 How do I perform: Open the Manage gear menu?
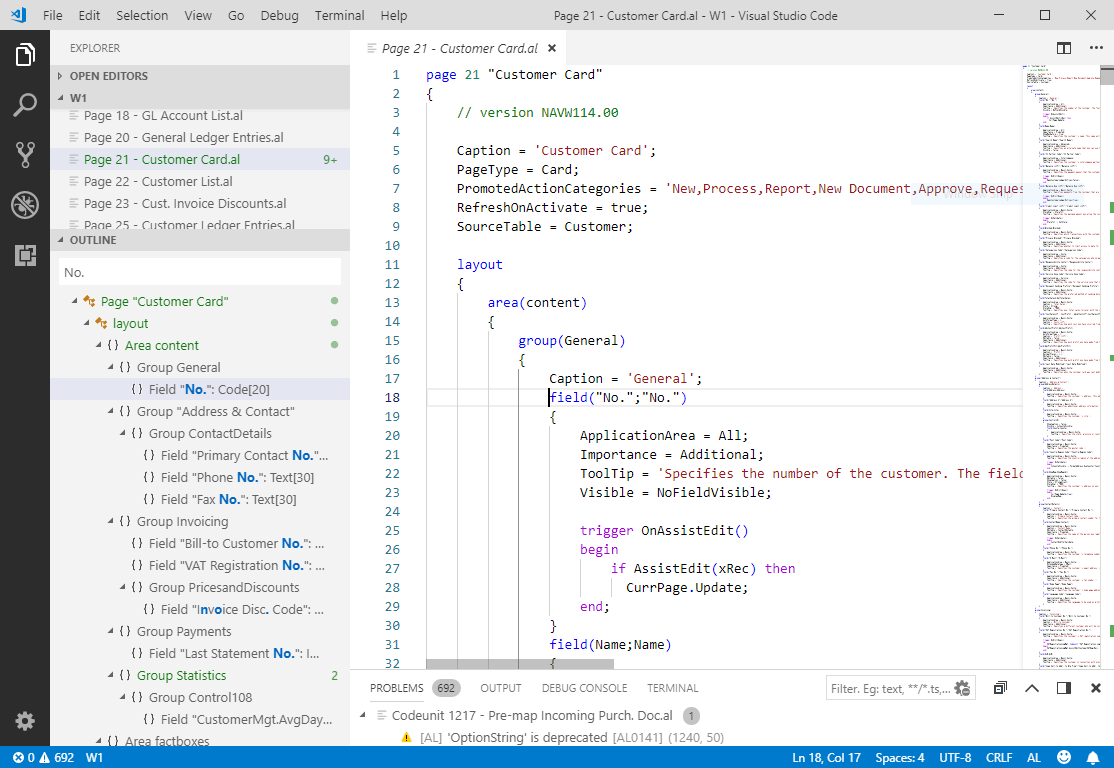tap(25, 721)
